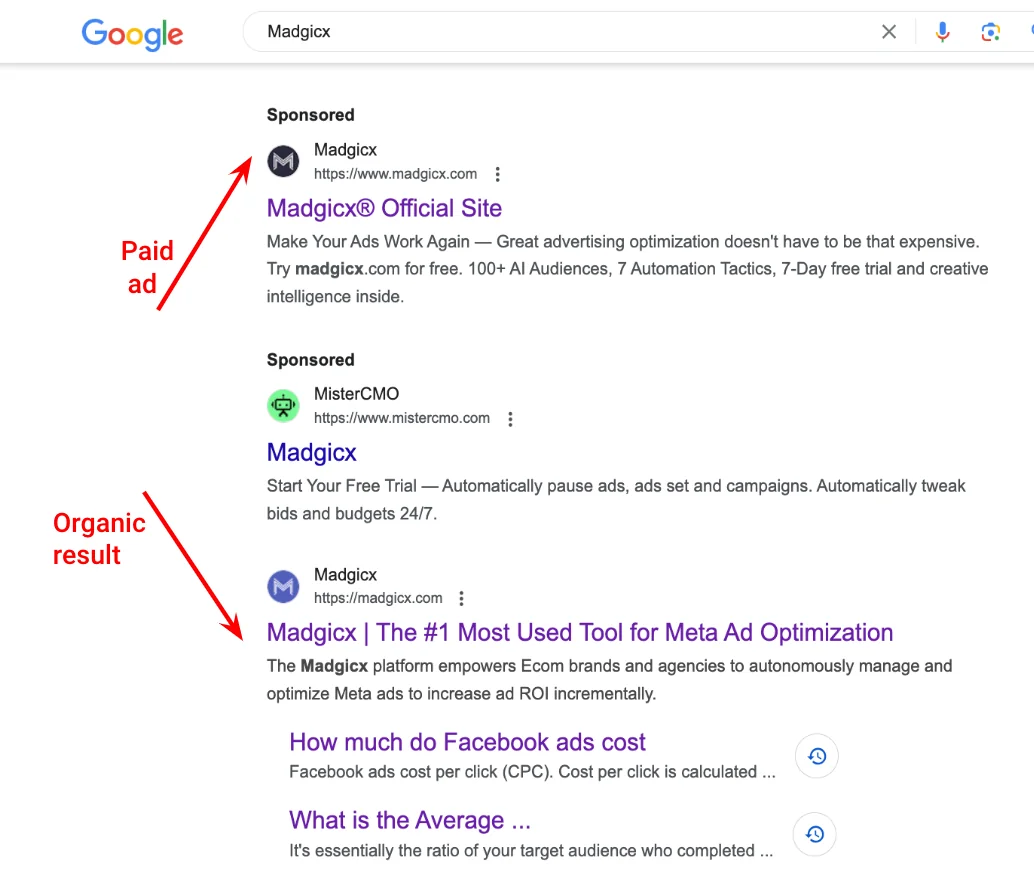Click the Start Your Free Trial description
This screenshot has height=876, width=1034.
click(616, 499)
